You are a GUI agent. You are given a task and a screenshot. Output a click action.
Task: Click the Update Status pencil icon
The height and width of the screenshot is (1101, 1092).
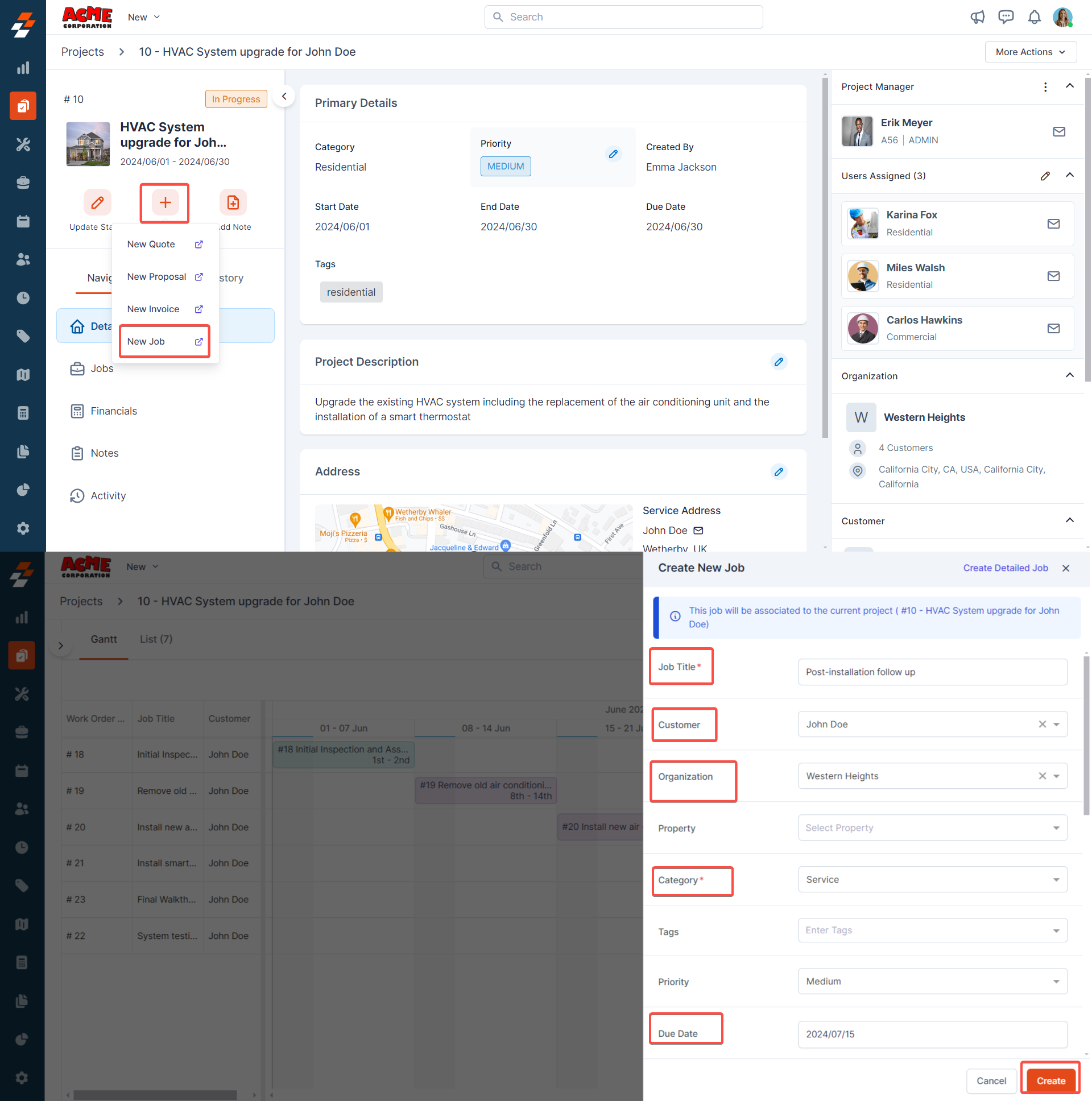[97, 202]
